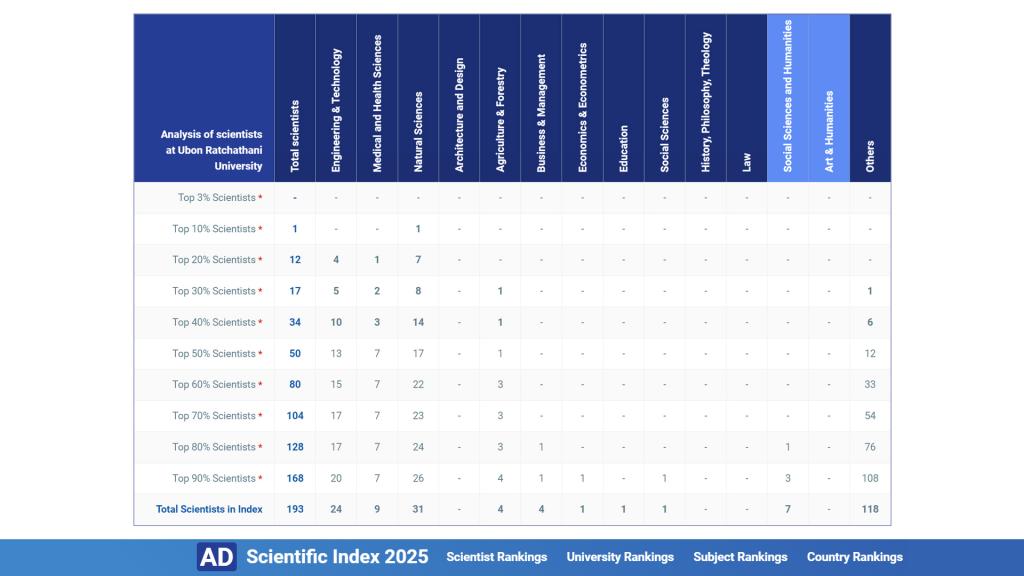This screenshot has height=576, width=1024.
Task: Click total scientists value 80
Action: click(x=295, y=385)
